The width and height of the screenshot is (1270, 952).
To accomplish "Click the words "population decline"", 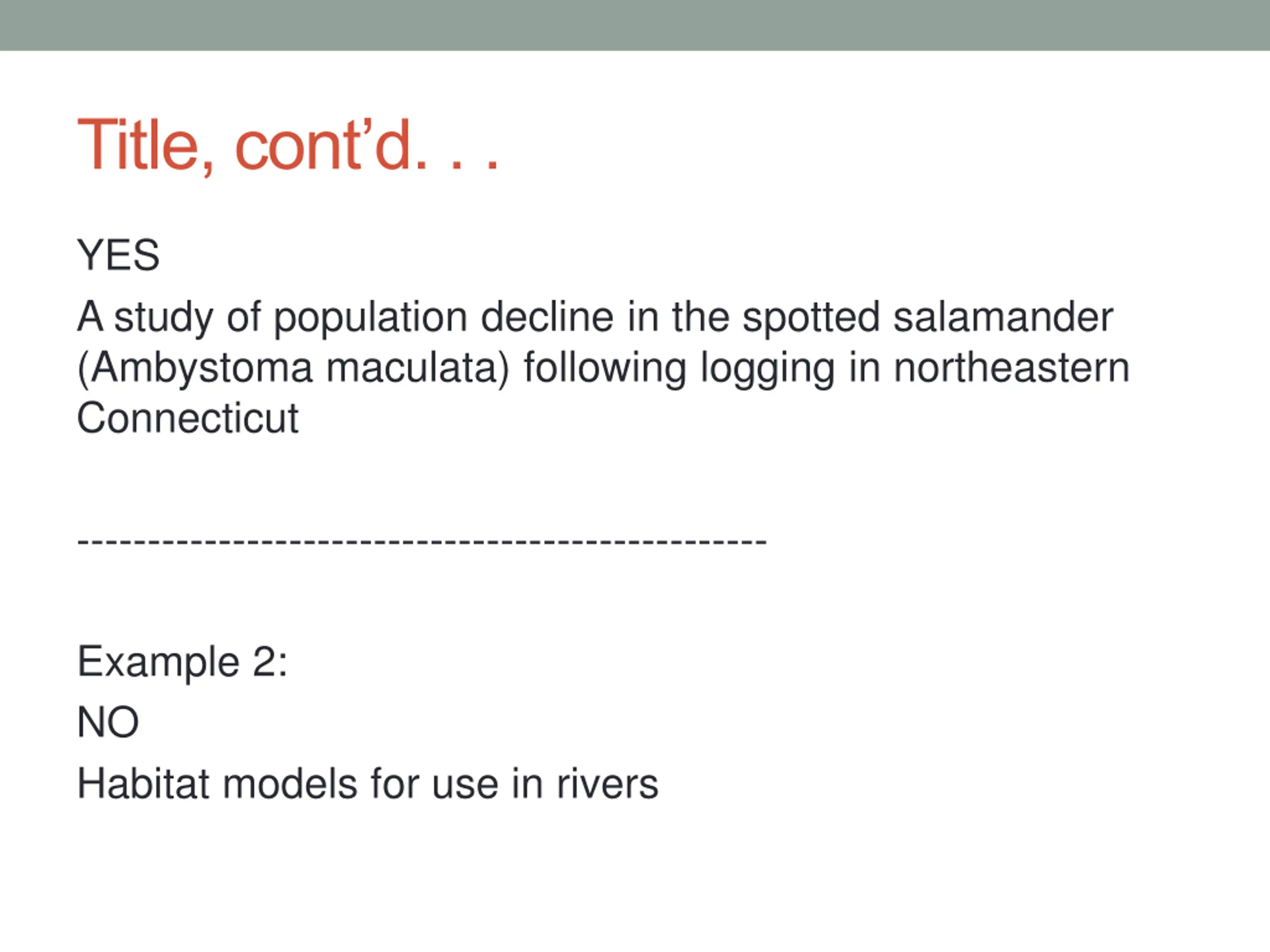I will [443, 318].
